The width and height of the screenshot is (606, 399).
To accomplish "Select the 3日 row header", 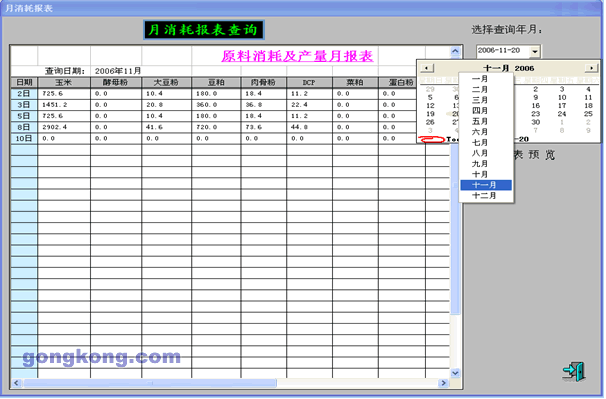I will point(24,105).
